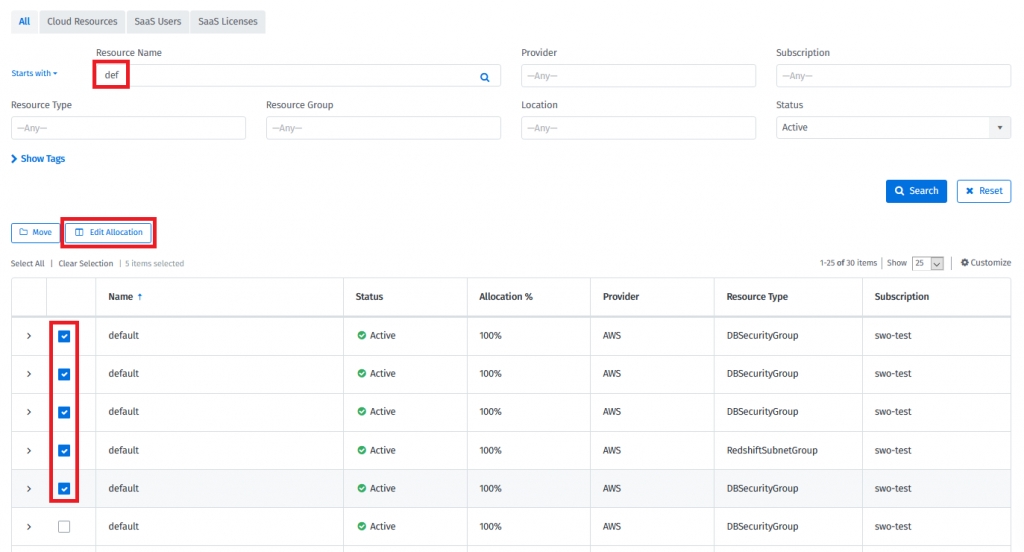The height and width of the screenshot is (552, 1024).
Task: Click the magnifier icon in Resource Name field
Action: 484,77
